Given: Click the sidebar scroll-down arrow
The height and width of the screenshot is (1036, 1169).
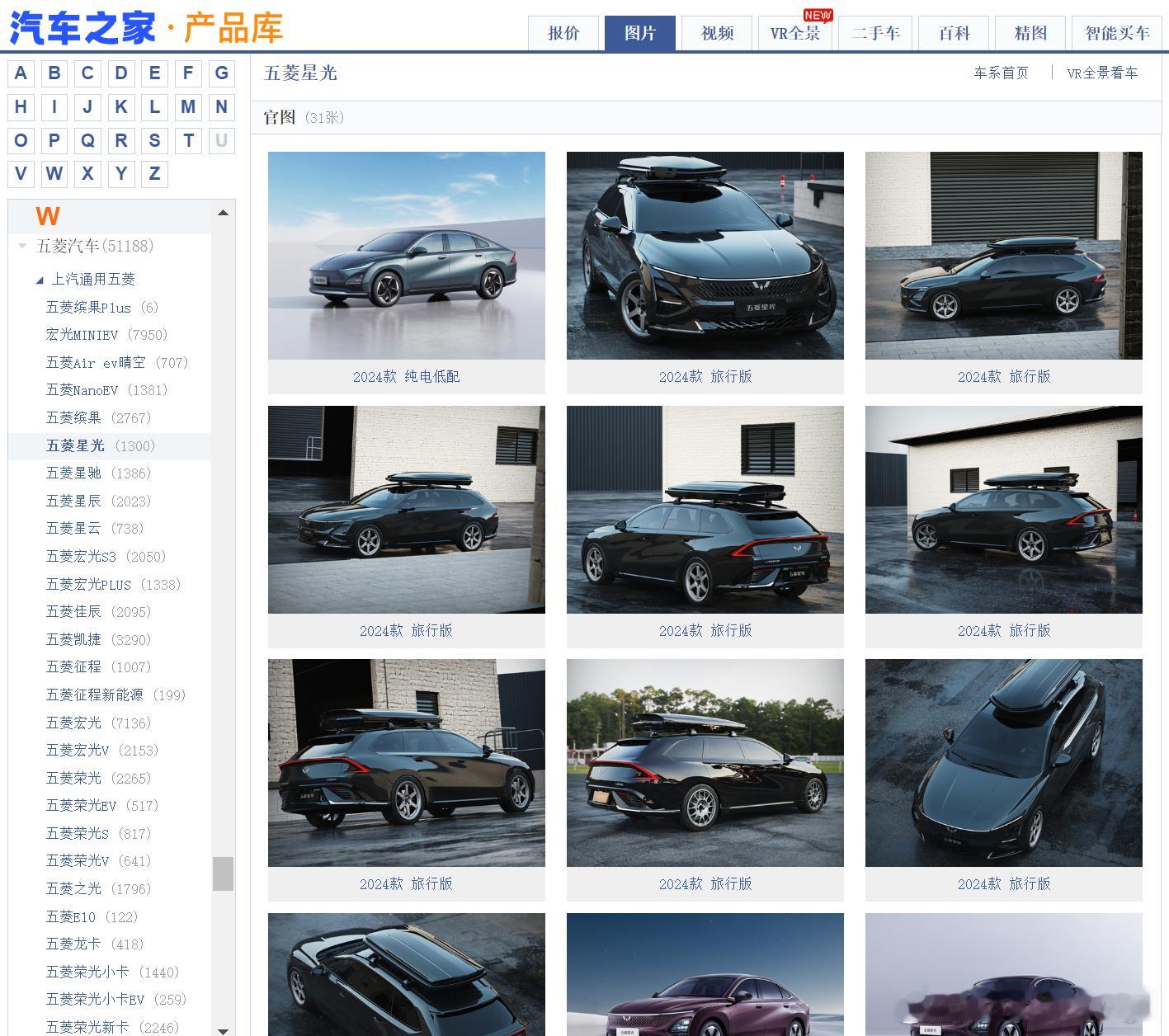Looking at the screenshot, I should pos(223,1030).
